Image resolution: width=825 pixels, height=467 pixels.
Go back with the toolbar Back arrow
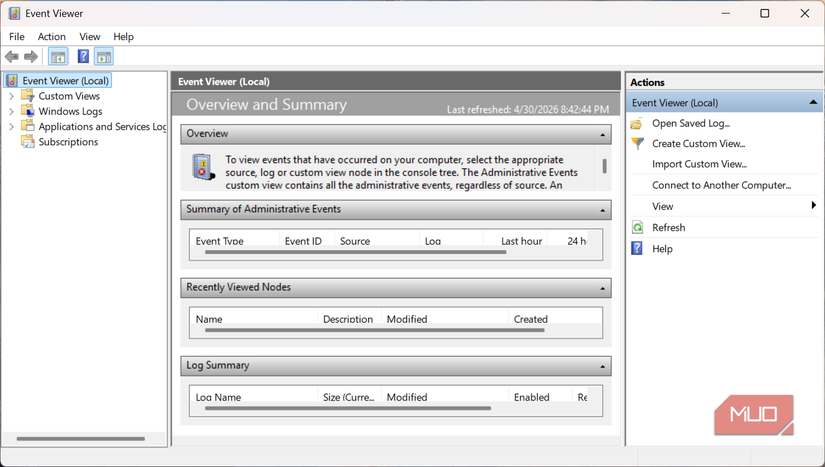pos(12,56)
